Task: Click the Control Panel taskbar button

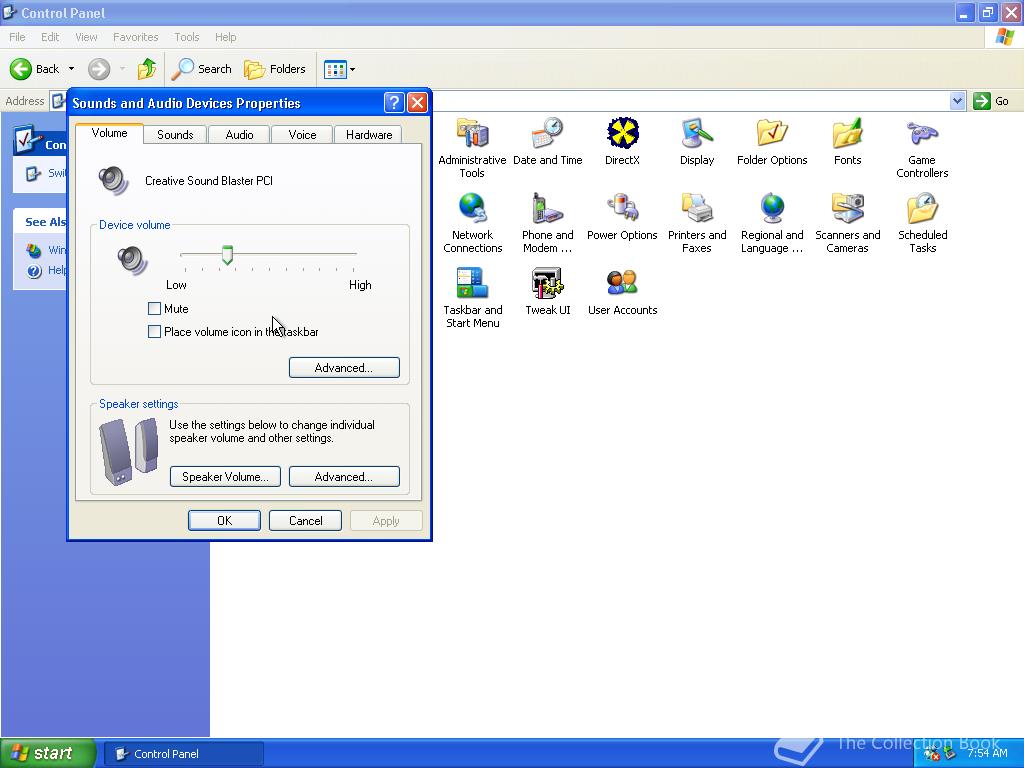Action: [x=184, y=754]
